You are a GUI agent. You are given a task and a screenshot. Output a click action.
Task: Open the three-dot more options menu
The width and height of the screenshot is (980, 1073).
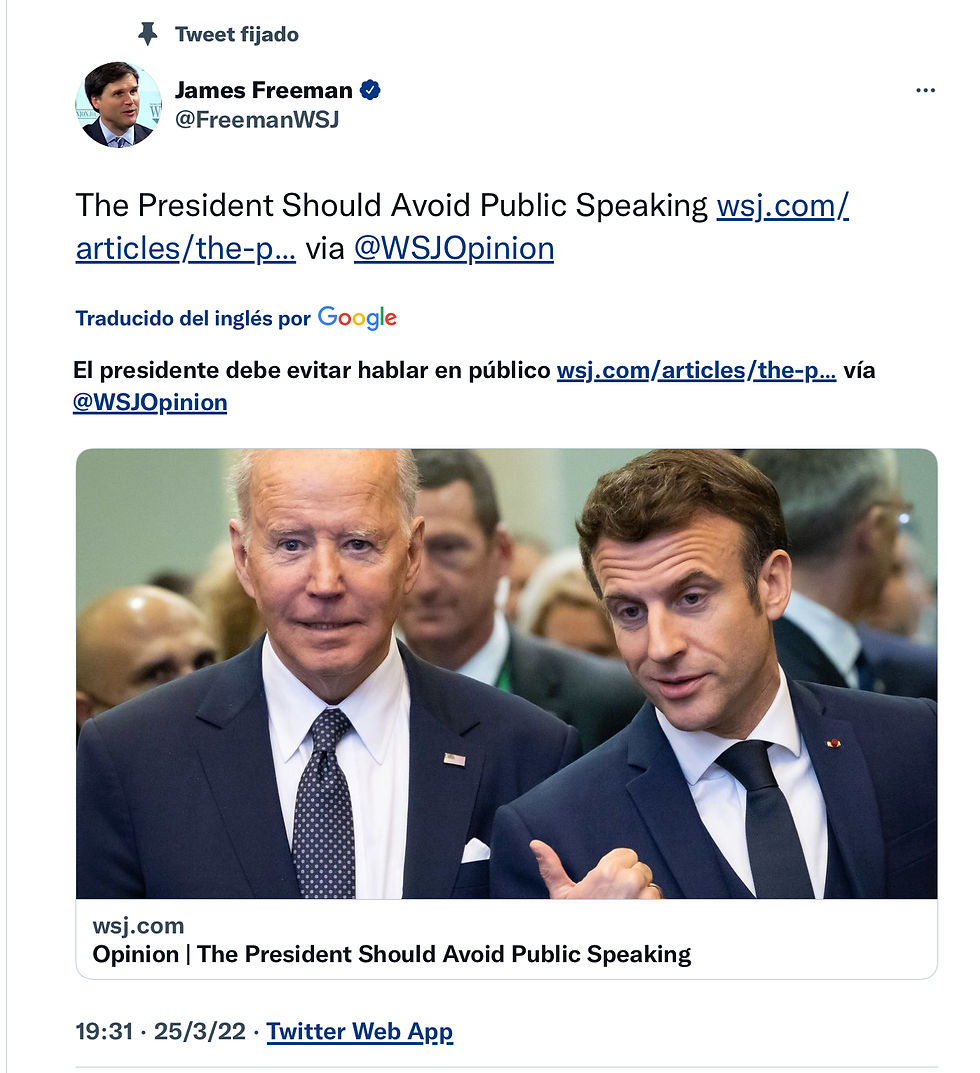(x=925, y=91)
